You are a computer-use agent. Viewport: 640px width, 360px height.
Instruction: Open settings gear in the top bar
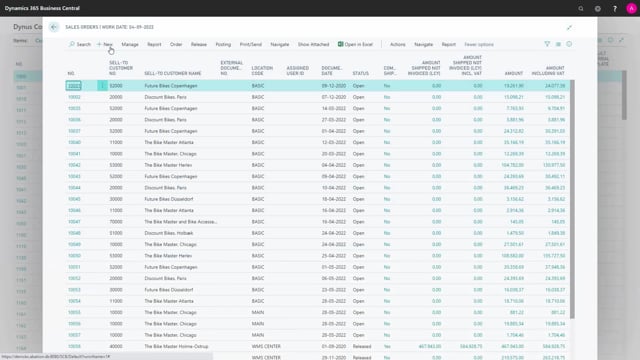click(x=598, y=8)
